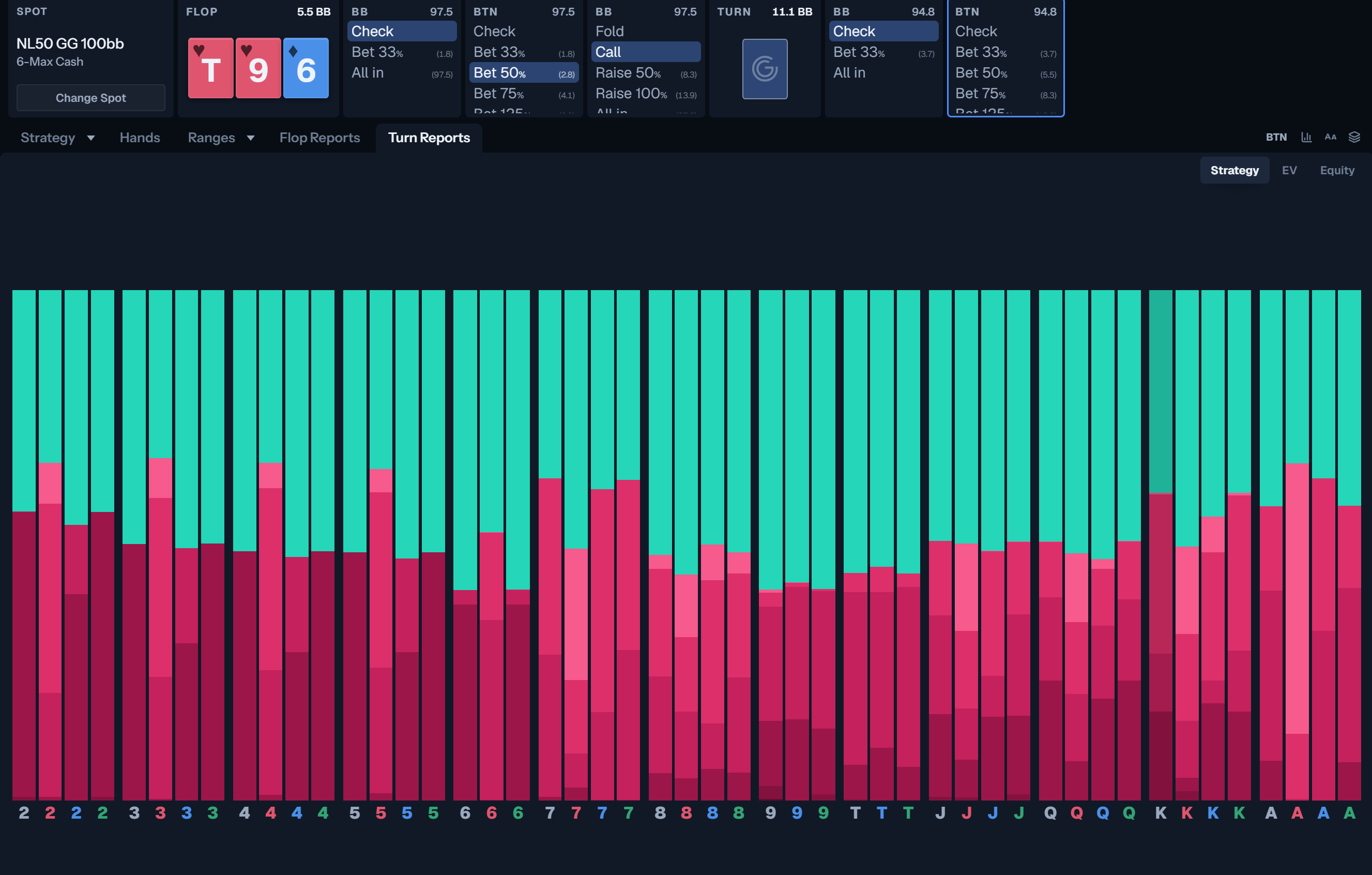This screenshot has width=1372, height=875.
Task: Select BB turn Check action
Action: coord(883,31)
